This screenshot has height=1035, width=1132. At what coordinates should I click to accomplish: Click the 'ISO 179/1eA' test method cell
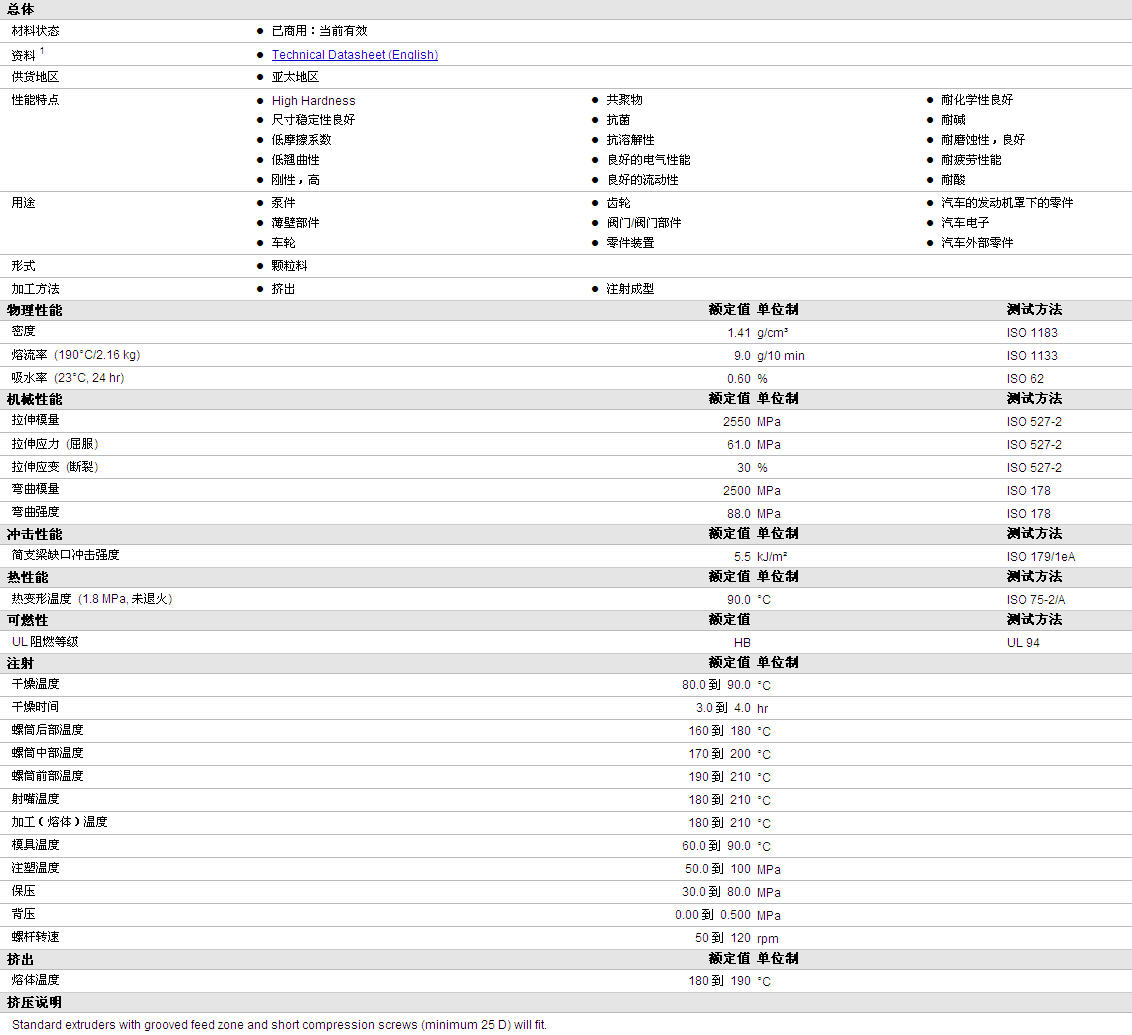[1040, 556]
